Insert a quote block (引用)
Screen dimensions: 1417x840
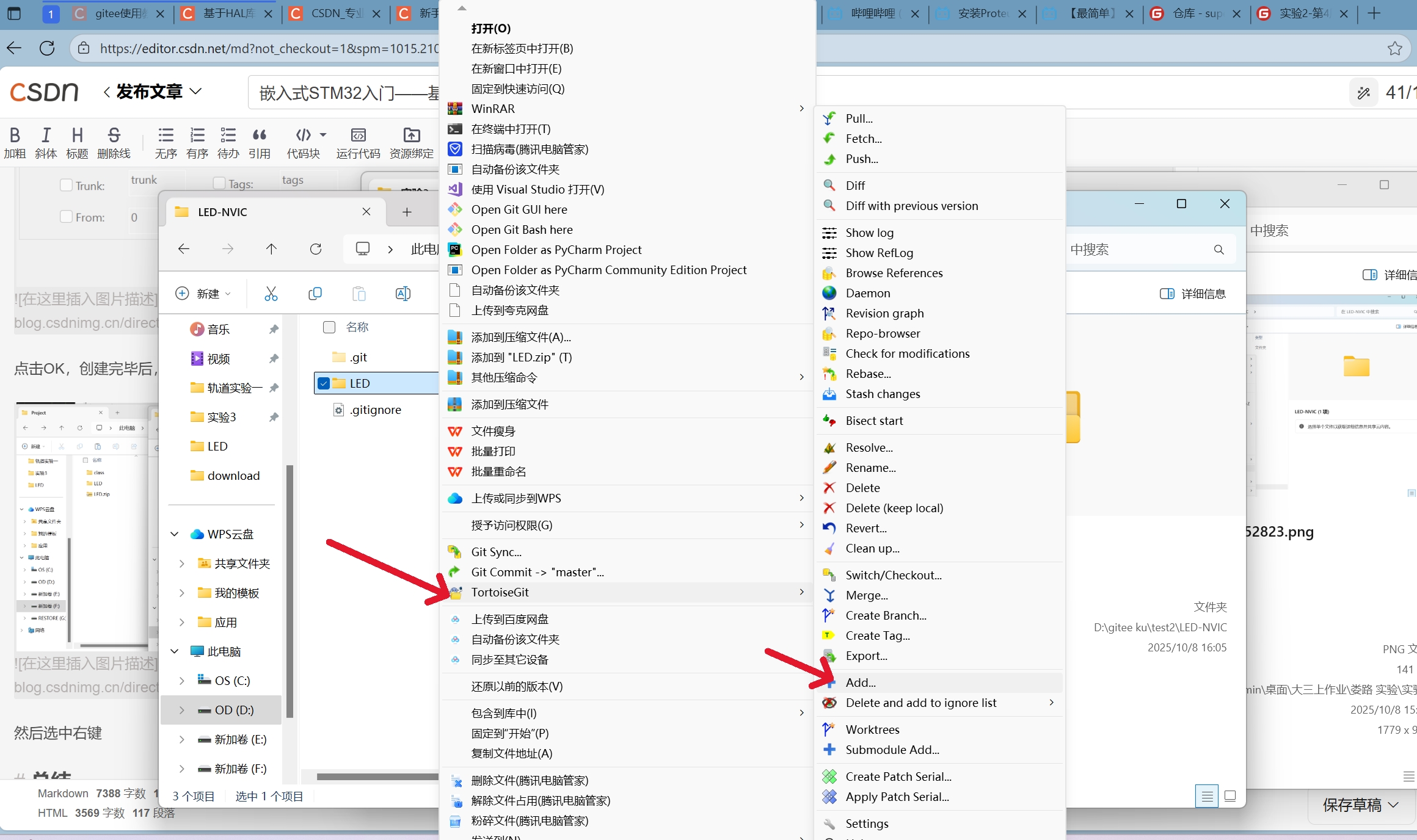(x=259, y=142)
